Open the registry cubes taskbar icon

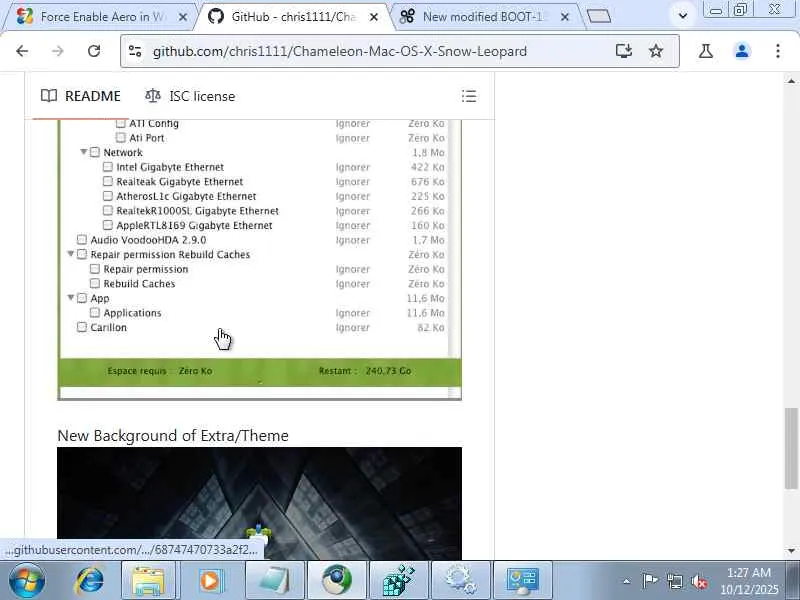398,581
